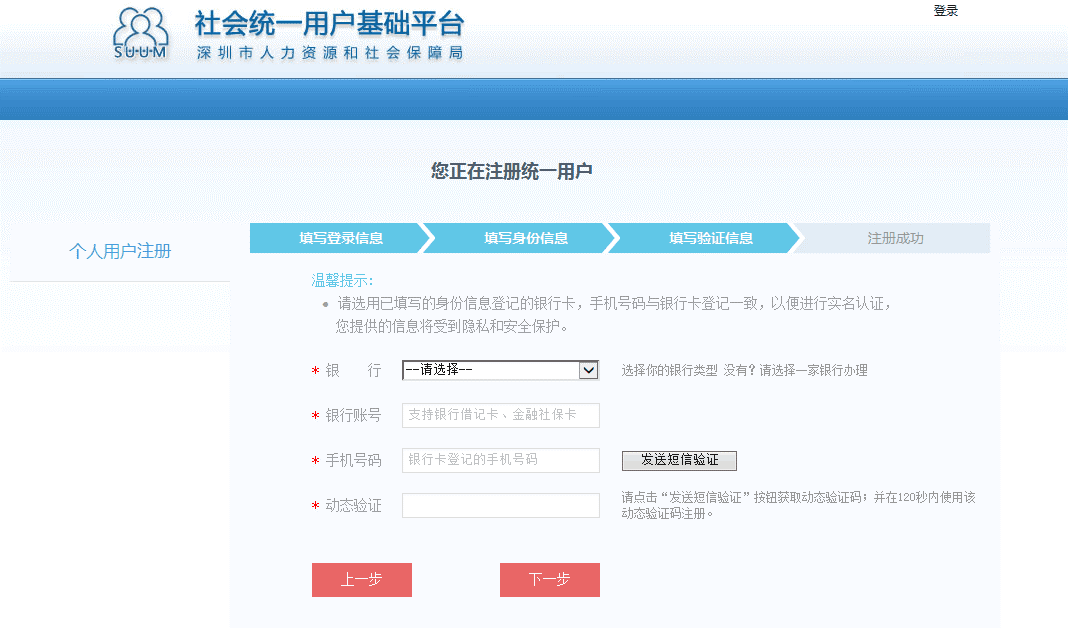Click the 温馨提示 notice heading

(339, 278)
